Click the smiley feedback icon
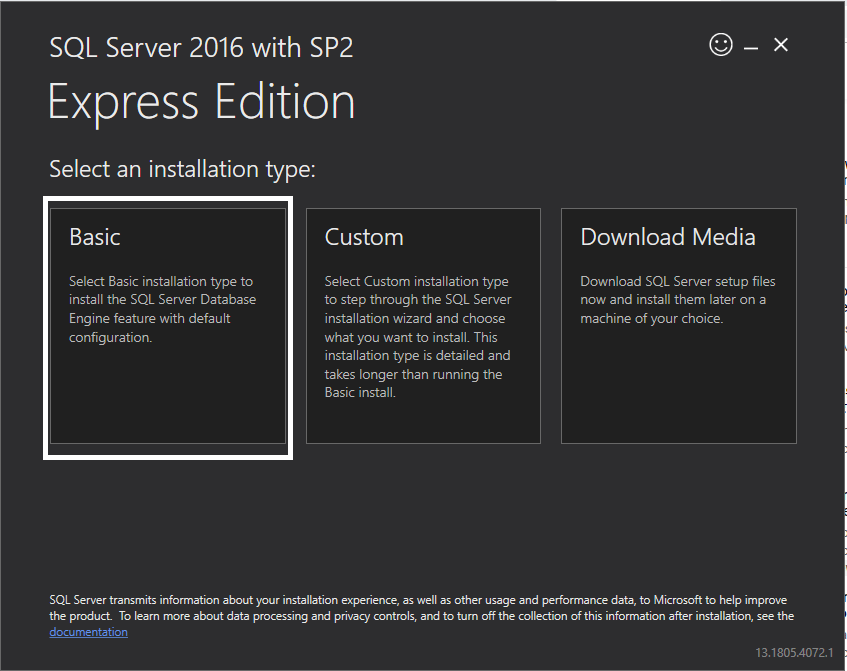 [721, 45]
